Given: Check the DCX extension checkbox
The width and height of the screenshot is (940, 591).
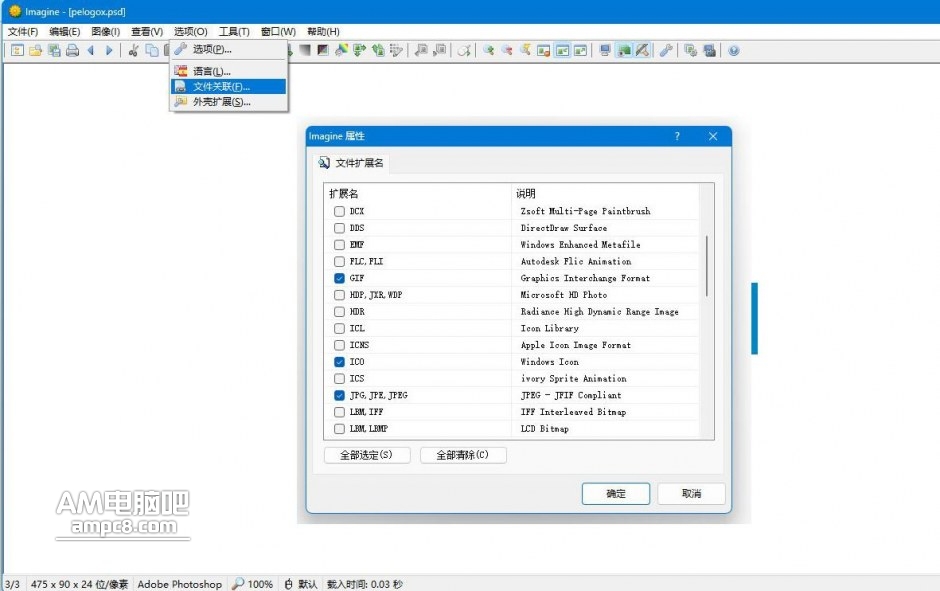Looking at the screenshot, I should coord(339,211).
